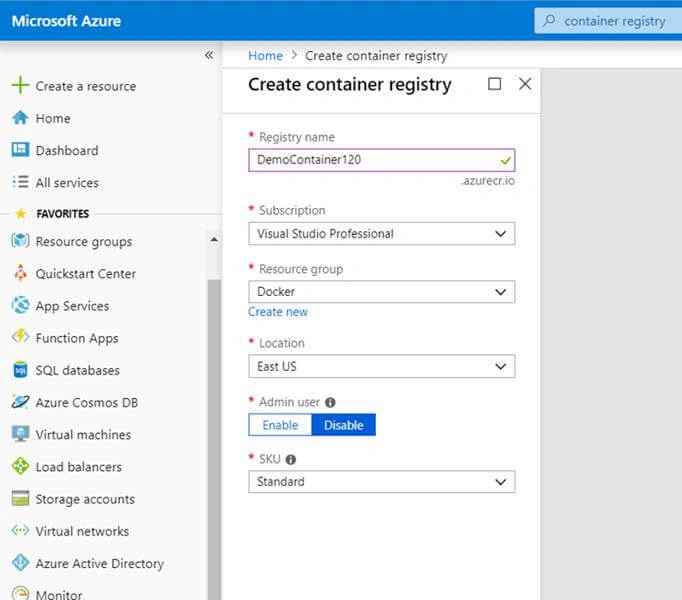The height and width of the screenshot is (600, 682).
Task: Open the Subscription dropdown
Action: [x=381, y=234]
